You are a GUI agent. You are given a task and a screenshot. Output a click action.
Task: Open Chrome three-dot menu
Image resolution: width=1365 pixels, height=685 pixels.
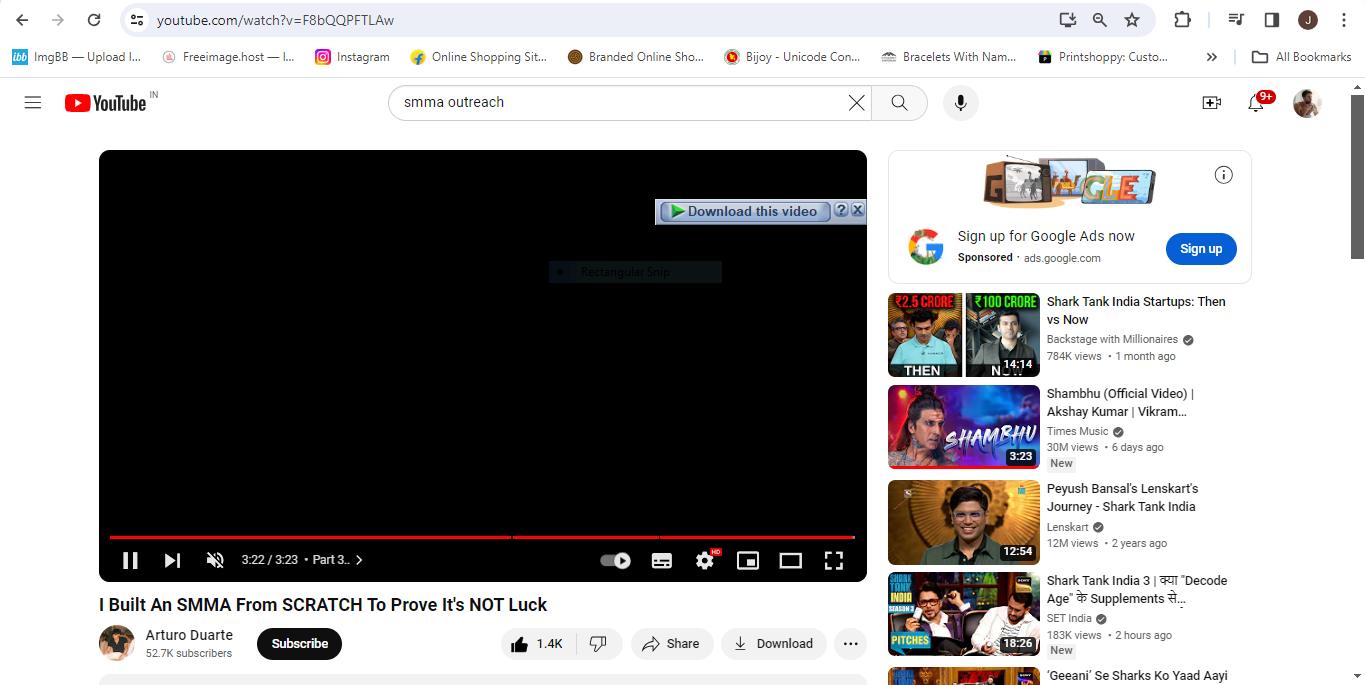tap(1342, 20)
